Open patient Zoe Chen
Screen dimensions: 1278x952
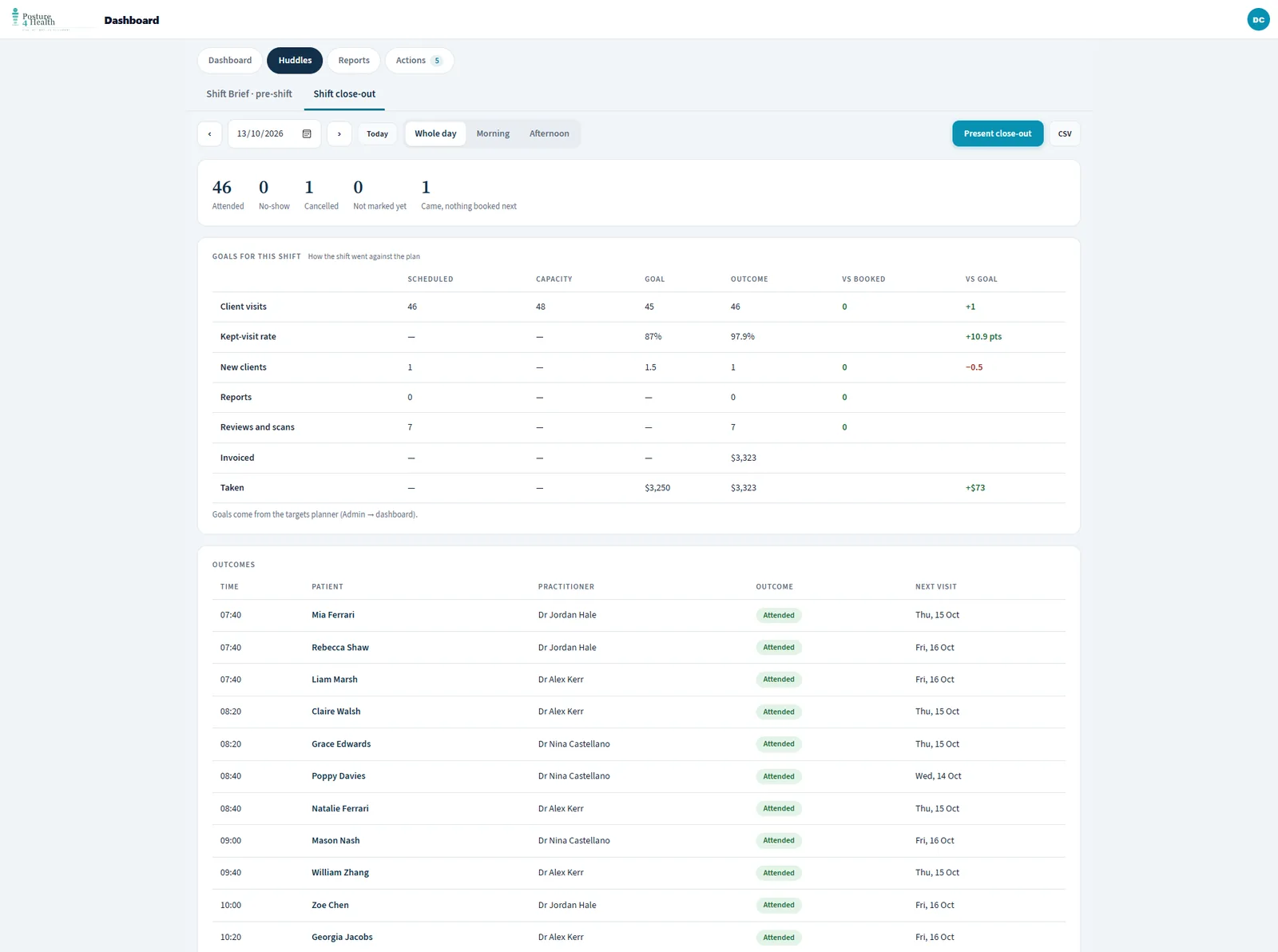[x=330, y=906]
